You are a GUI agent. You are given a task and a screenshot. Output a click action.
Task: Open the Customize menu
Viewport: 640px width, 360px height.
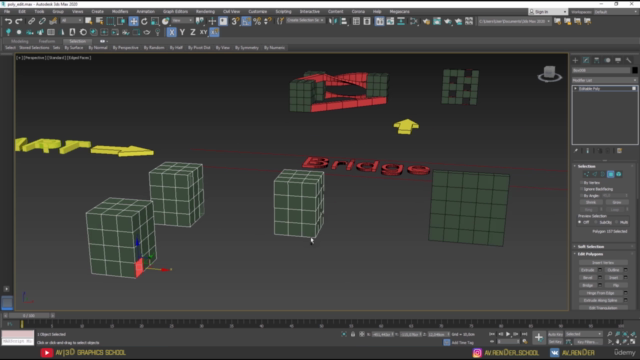coord(258,11)
